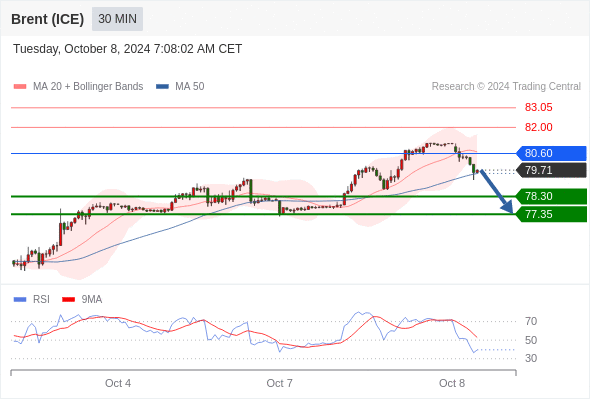Click the green 77.35 target tag

pos(551,214)
